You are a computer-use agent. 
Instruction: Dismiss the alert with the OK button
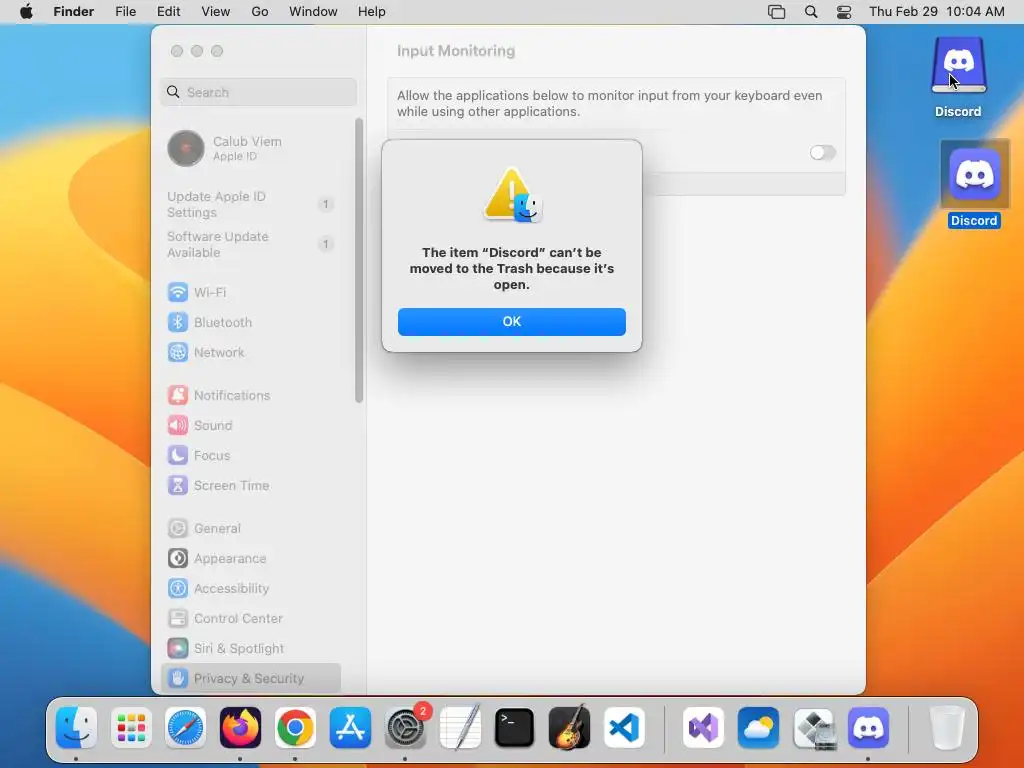click(511, 322)
